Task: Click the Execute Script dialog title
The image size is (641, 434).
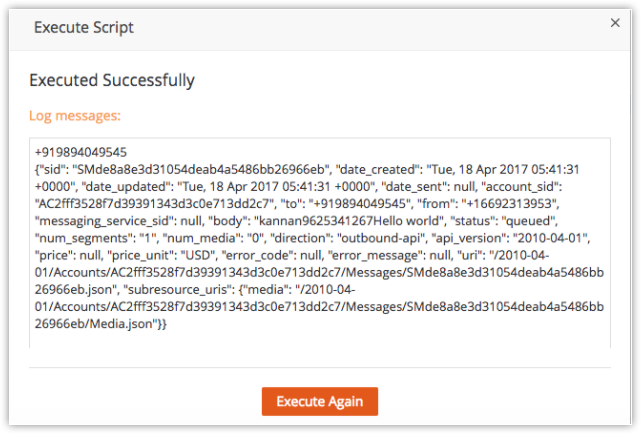Action: point(84,27)
